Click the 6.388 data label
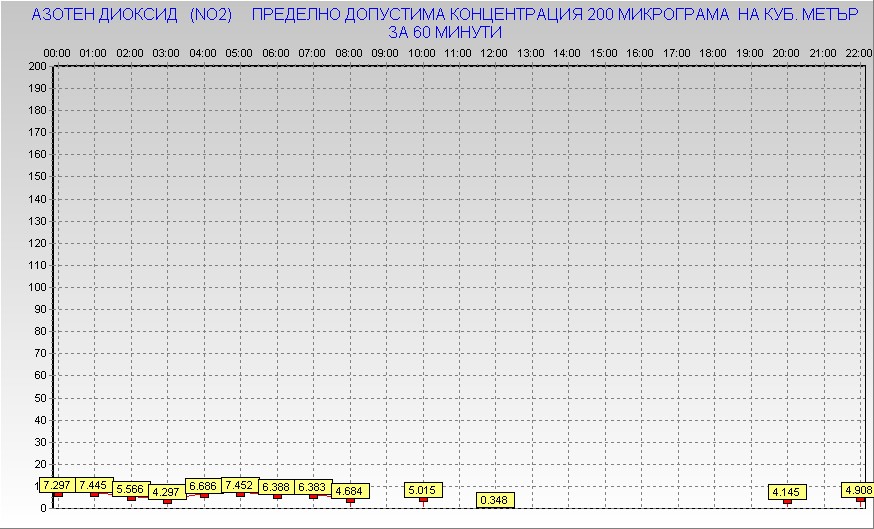874x529 pixels. point(276,487)
